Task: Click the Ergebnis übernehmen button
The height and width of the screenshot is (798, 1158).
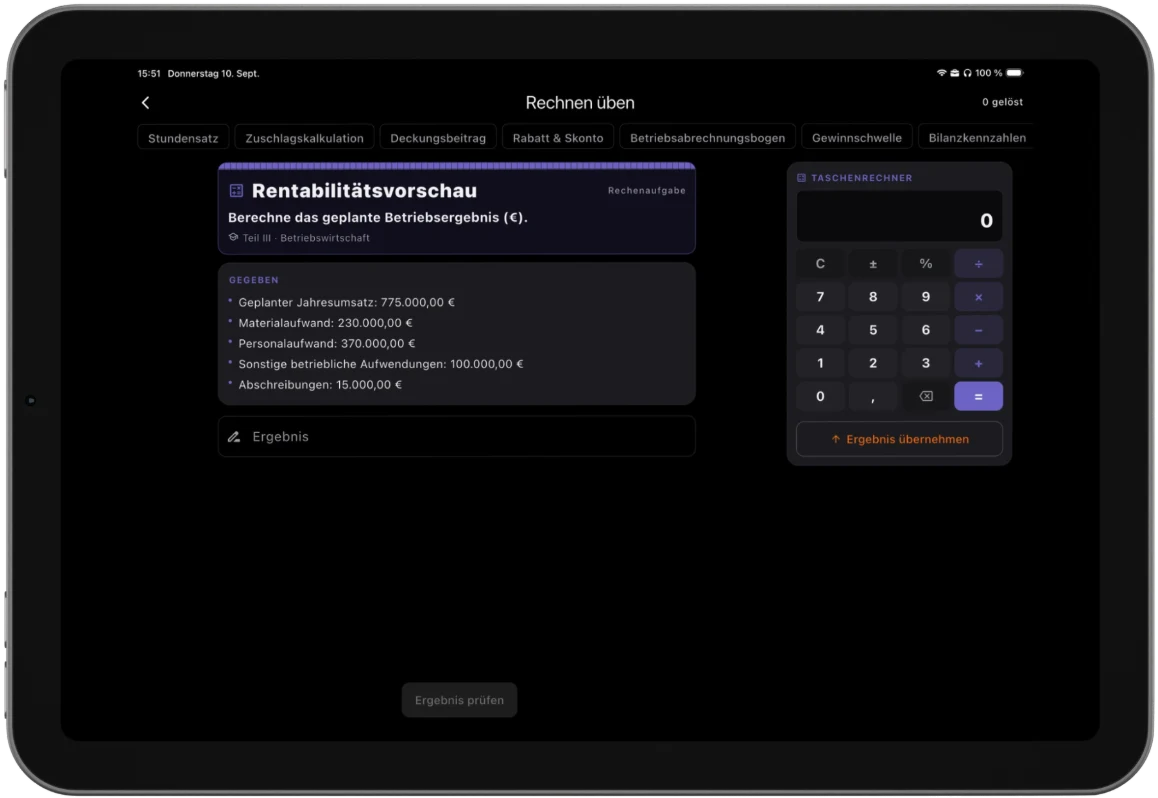Action: click(x=900, y=439)
